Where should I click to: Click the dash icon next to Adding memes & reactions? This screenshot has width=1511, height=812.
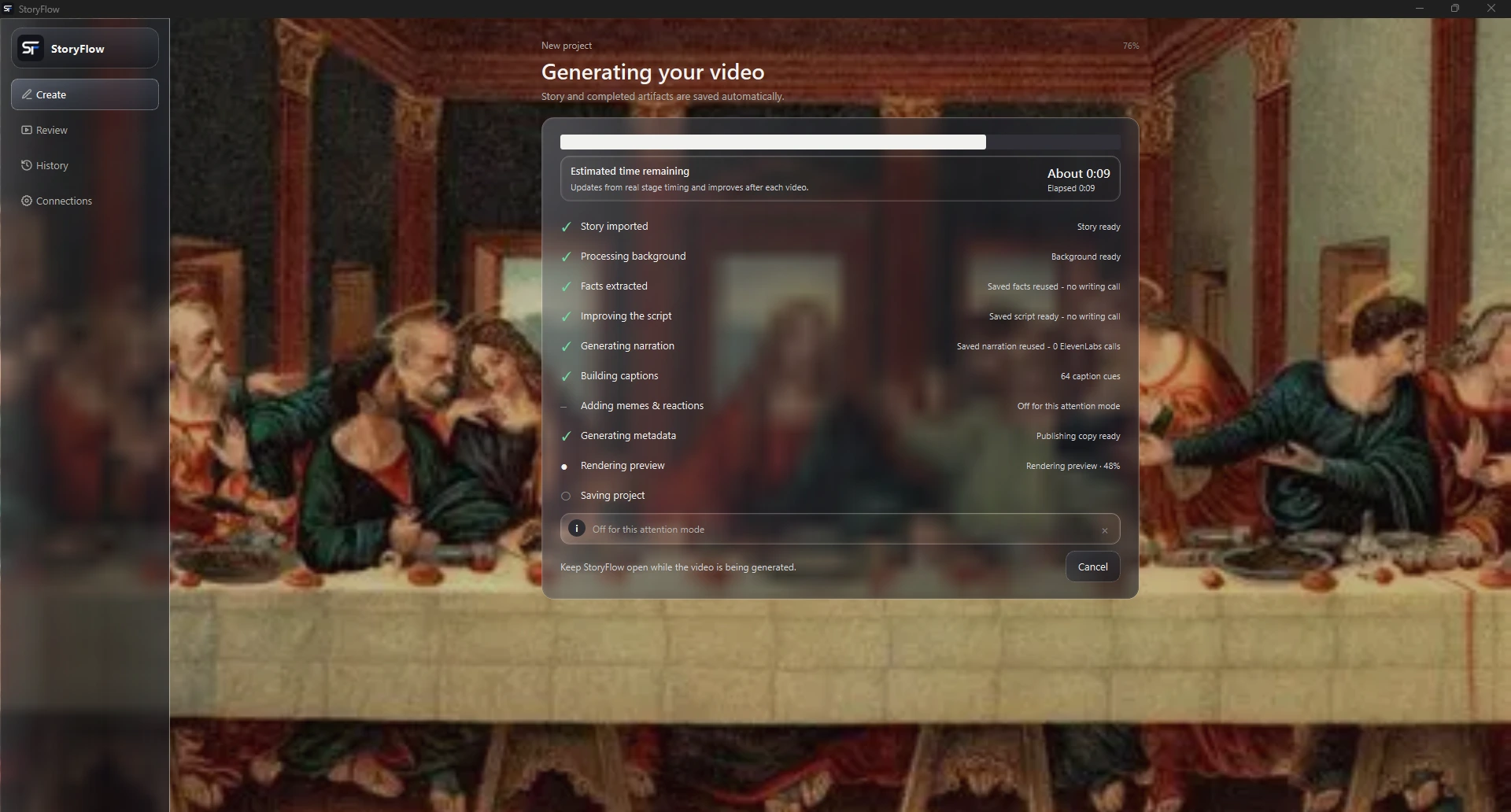pos(563,407)
